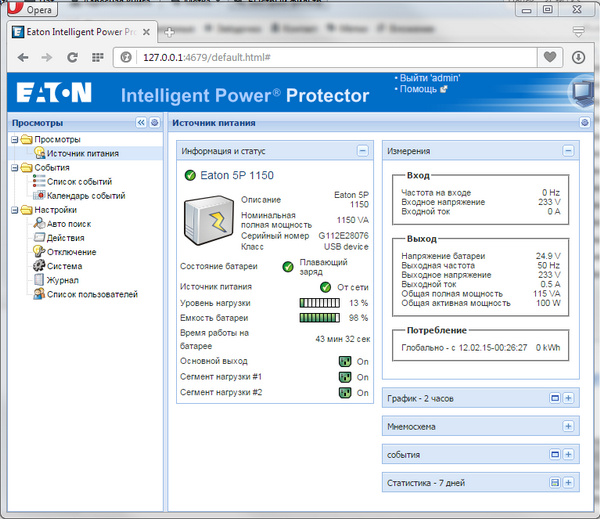
Task: Click the Емкость батареи capacity bar
Action: click(320, 318)
